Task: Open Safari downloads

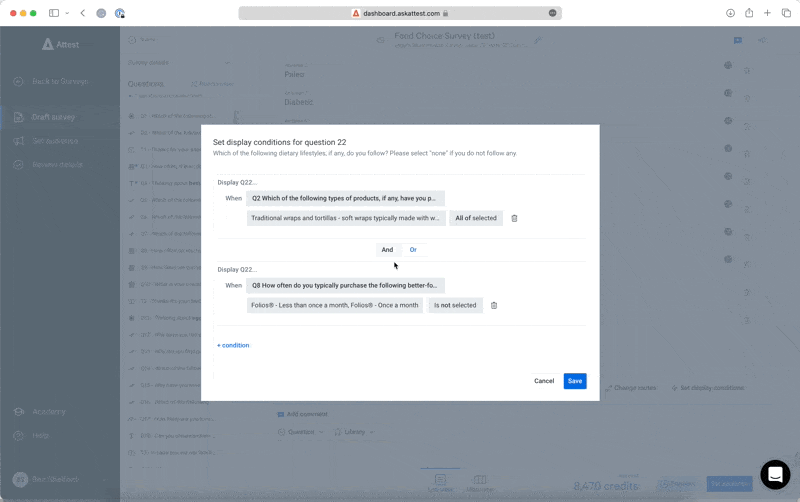Action: tap(731, 13)
